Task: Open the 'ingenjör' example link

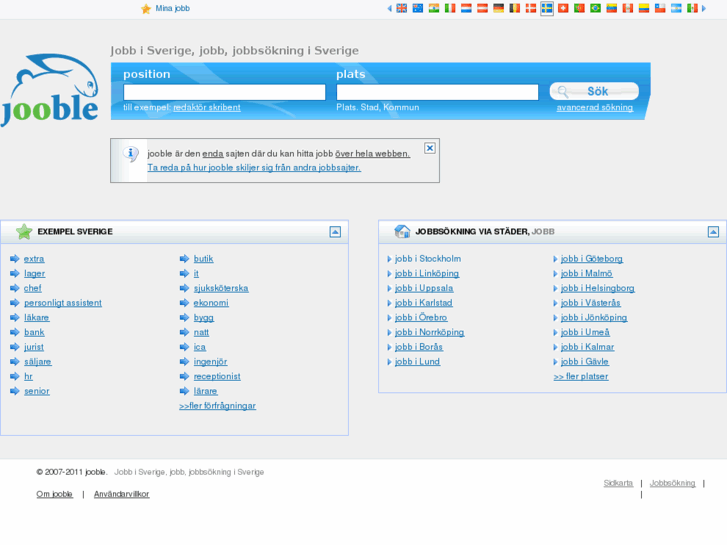Action: point(210,362)
